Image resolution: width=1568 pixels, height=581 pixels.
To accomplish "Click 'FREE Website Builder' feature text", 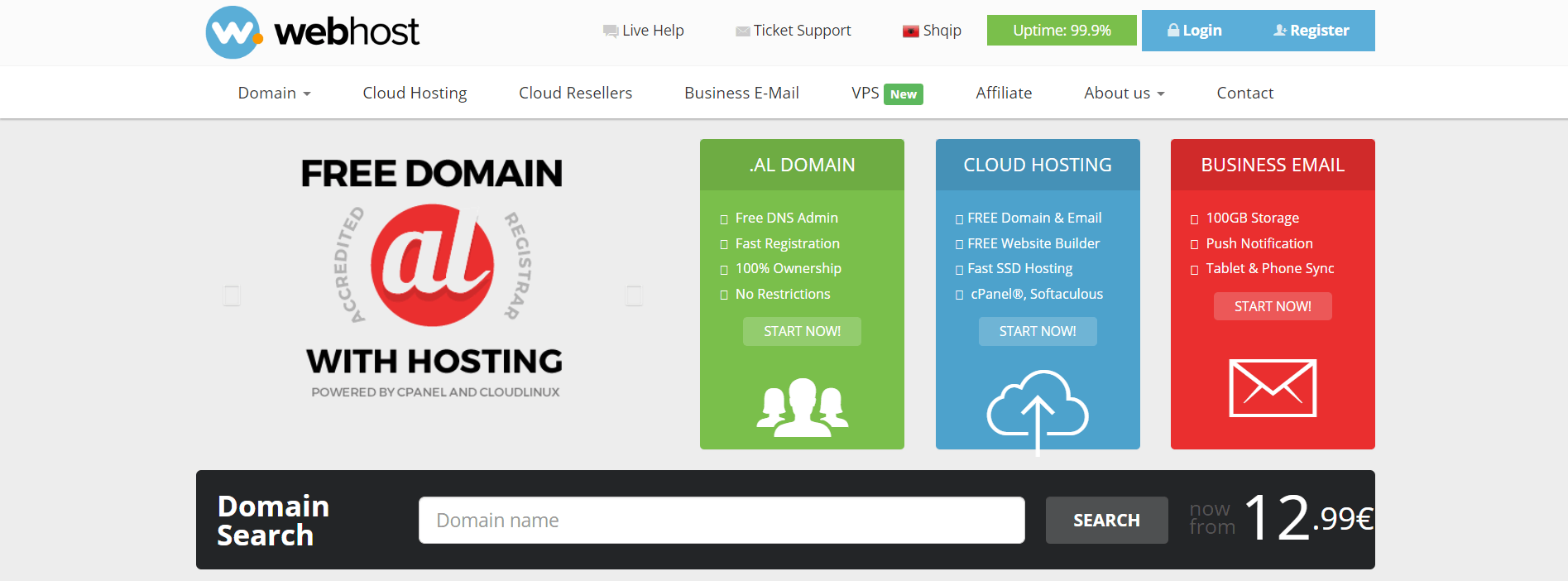I will (1033, 243).
